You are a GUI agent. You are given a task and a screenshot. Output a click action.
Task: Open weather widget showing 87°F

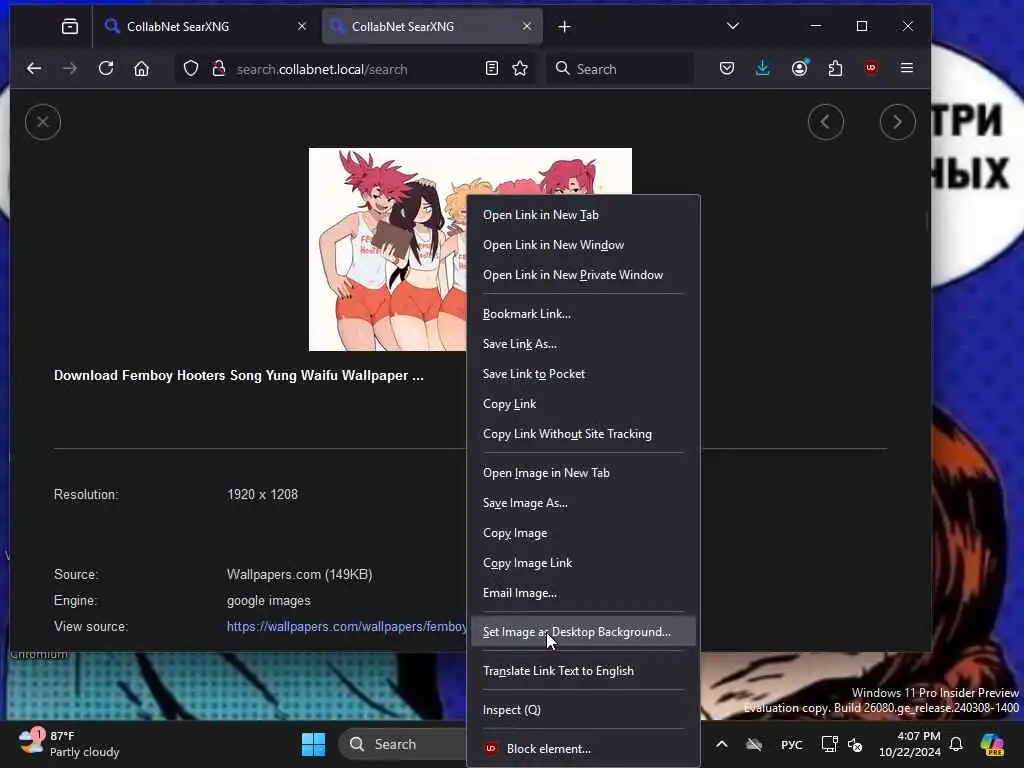click(x=69, y=744)
